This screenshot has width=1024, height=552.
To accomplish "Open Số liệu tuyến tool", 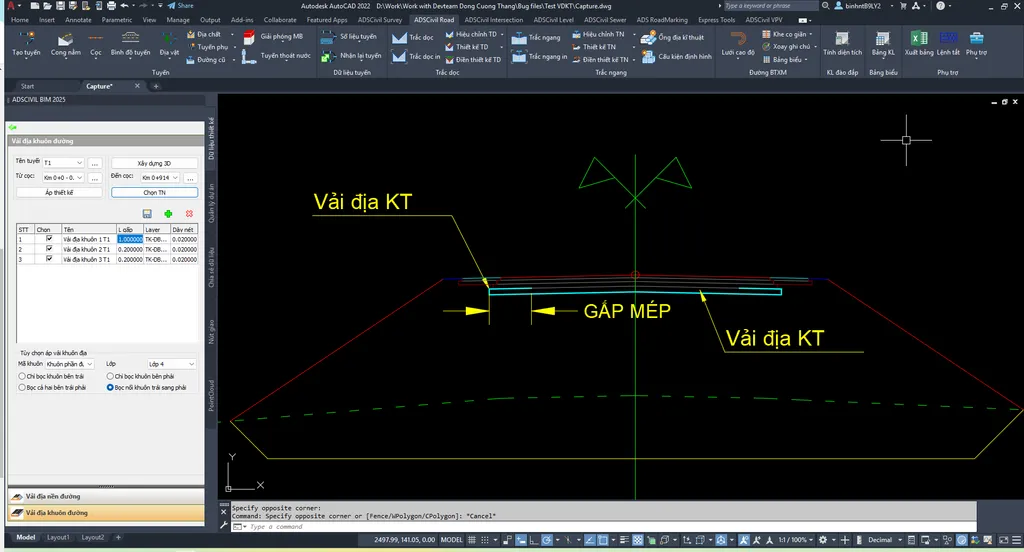I will (x=349, y=37).
